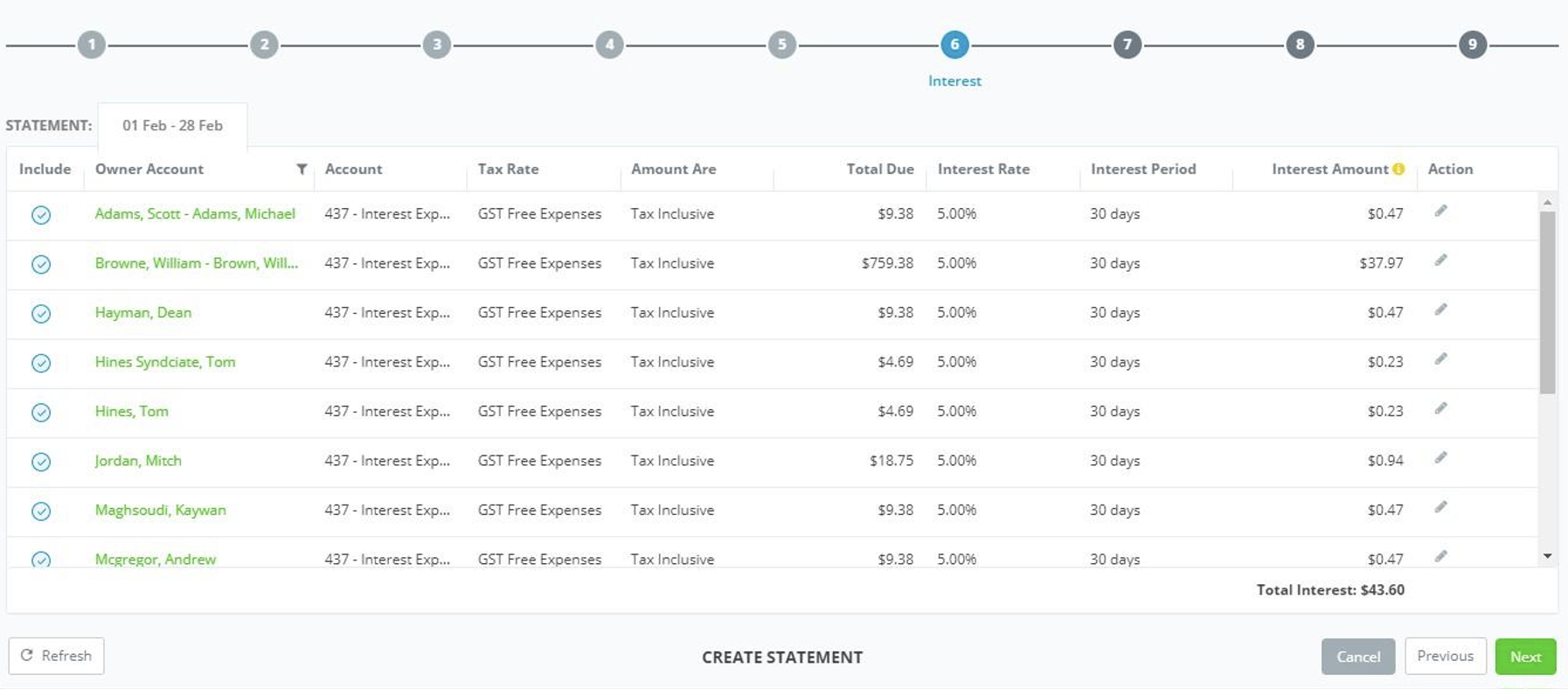The height and width of the screenshot is (689, 1568).
Task: Click the Include column header
Action: click(45, 169)
